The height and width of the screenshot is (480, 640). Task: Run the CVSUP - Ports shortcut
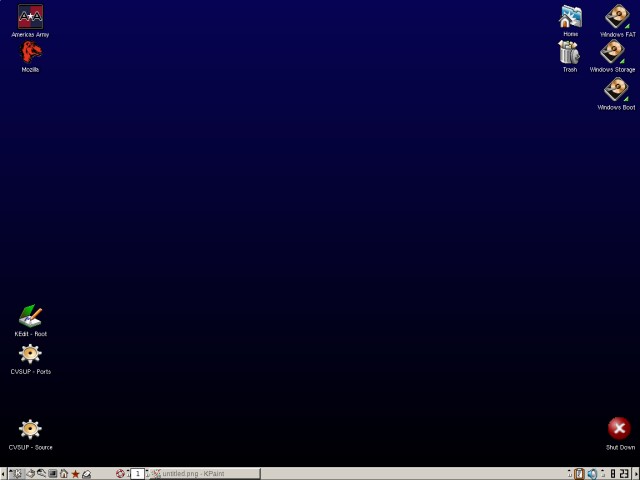pos(30,354)
